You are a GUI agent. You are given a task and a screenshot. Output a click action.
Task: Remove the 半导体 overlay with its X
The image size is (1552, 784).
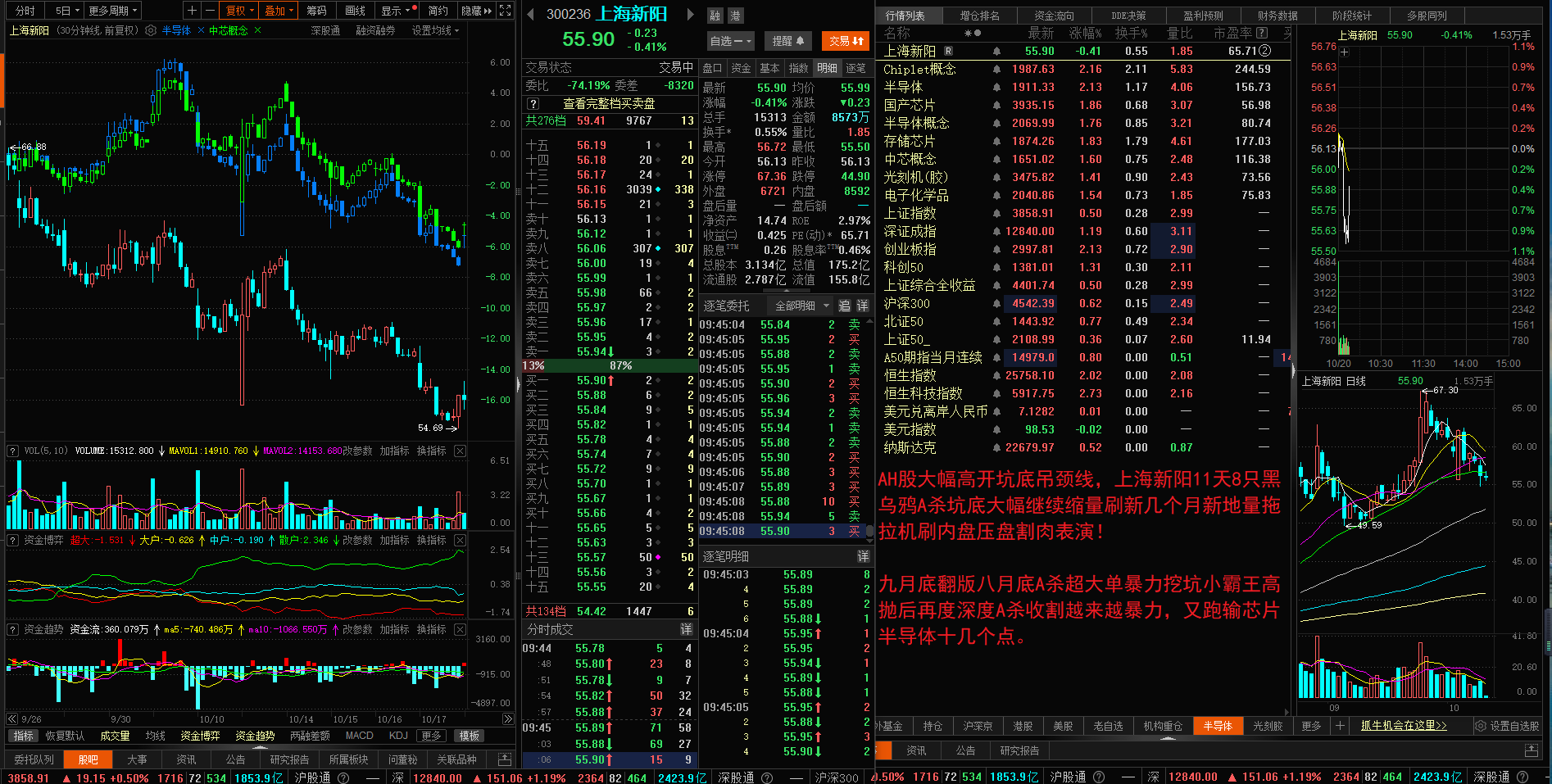[x=200, y=30]
